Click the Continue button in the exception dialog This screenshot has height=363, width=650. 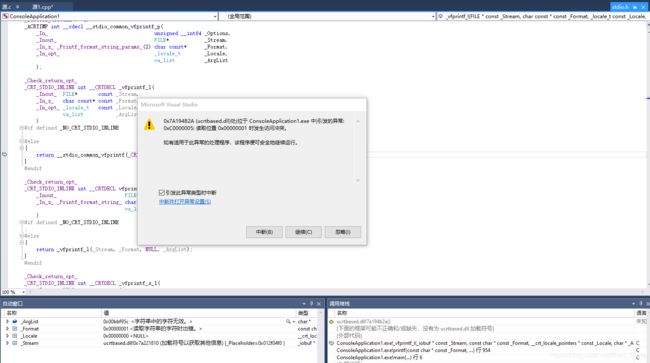click(x=303, y=232)
